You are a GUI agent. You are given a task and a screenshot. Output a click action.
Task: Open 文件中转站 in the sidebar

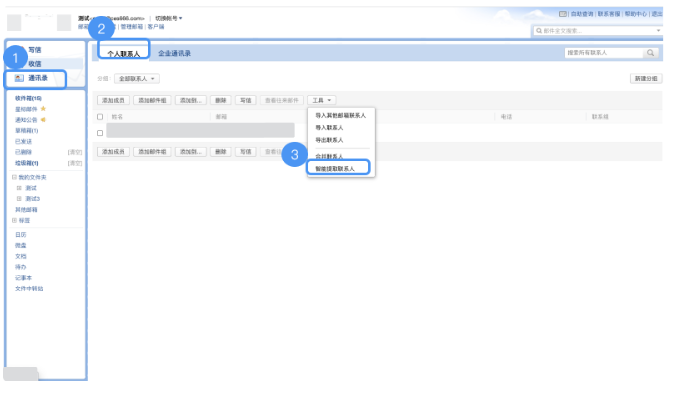click(x=29, y=289)
